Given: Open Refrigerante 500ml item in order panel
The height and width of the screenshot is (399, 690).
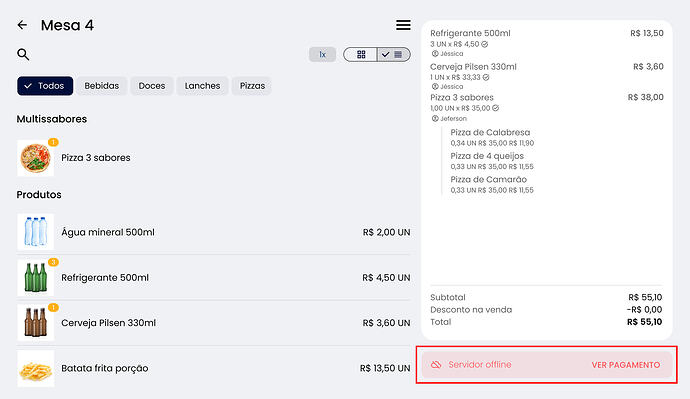Looking at the screenshot, I should (x=547, y=43).
